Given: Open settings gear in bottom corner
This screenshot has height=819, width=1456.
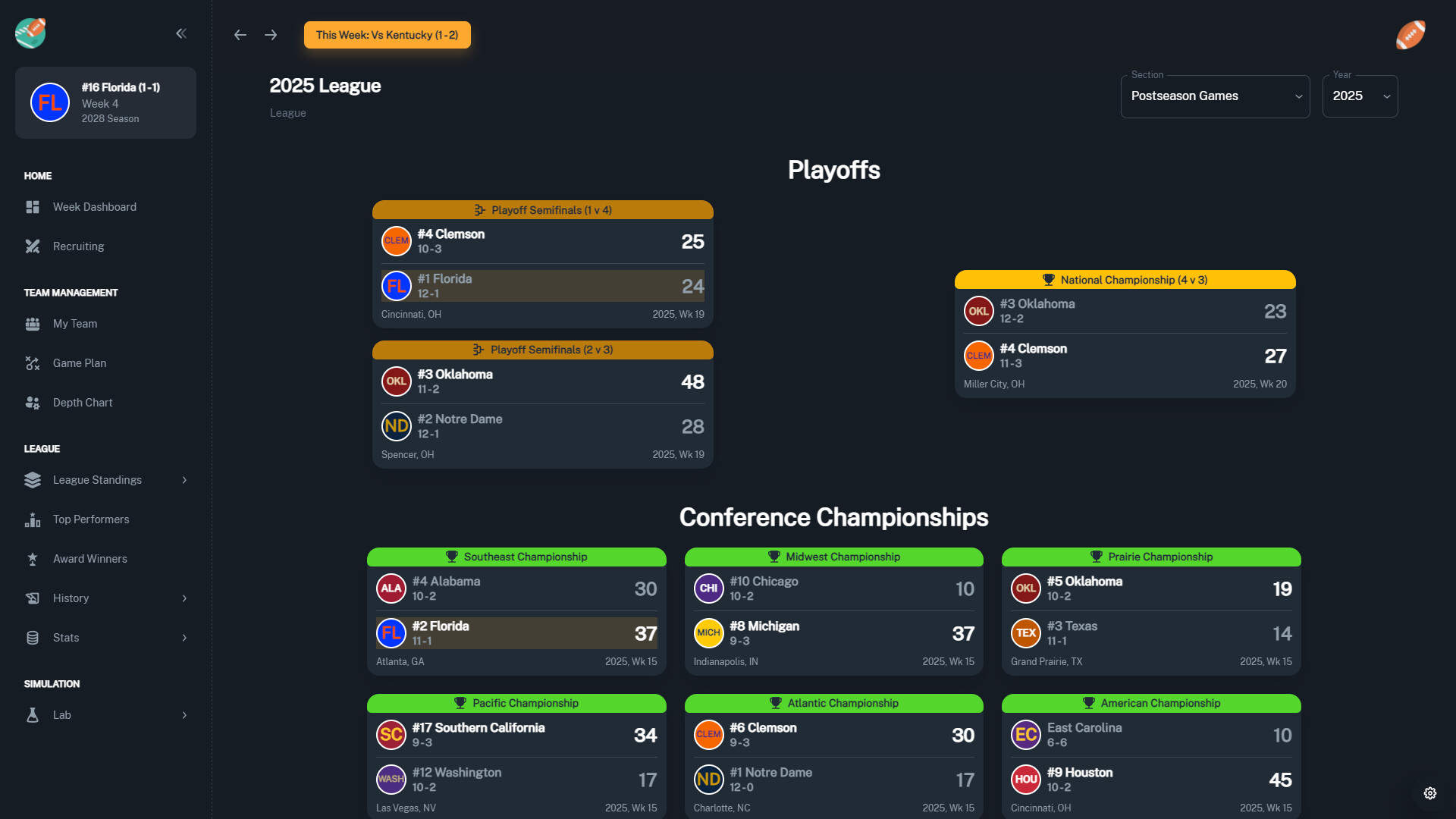Looking at the screenshot, I should [x=1430, y=793].
